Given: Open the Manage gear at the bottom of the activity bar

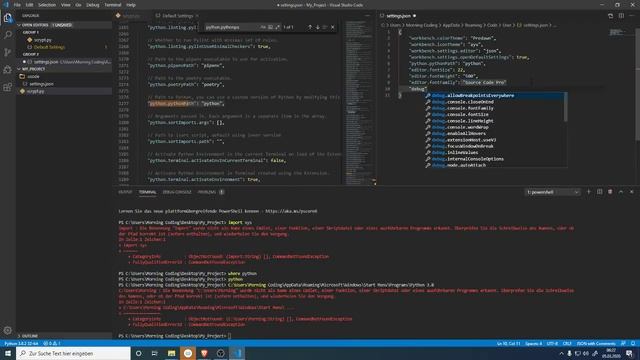Looking at the screenshot, I should click(x=8, y=330).
